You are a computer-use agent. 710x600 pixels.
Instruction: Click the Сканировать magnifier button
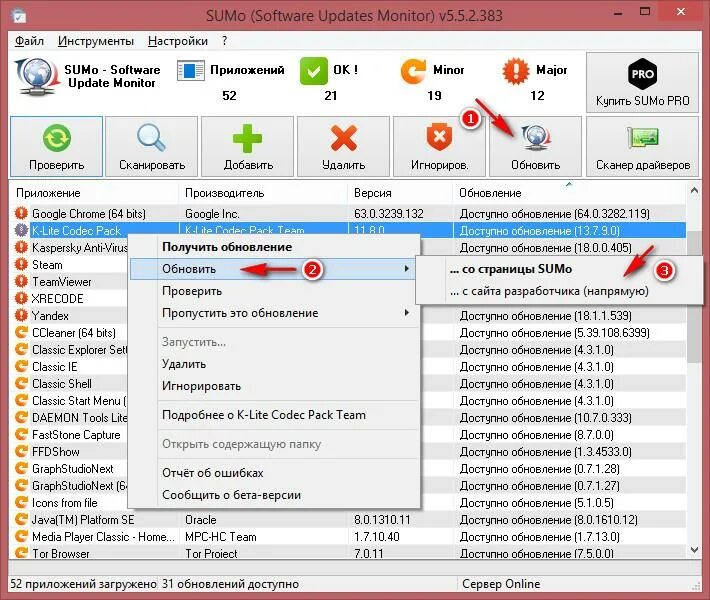152,146
